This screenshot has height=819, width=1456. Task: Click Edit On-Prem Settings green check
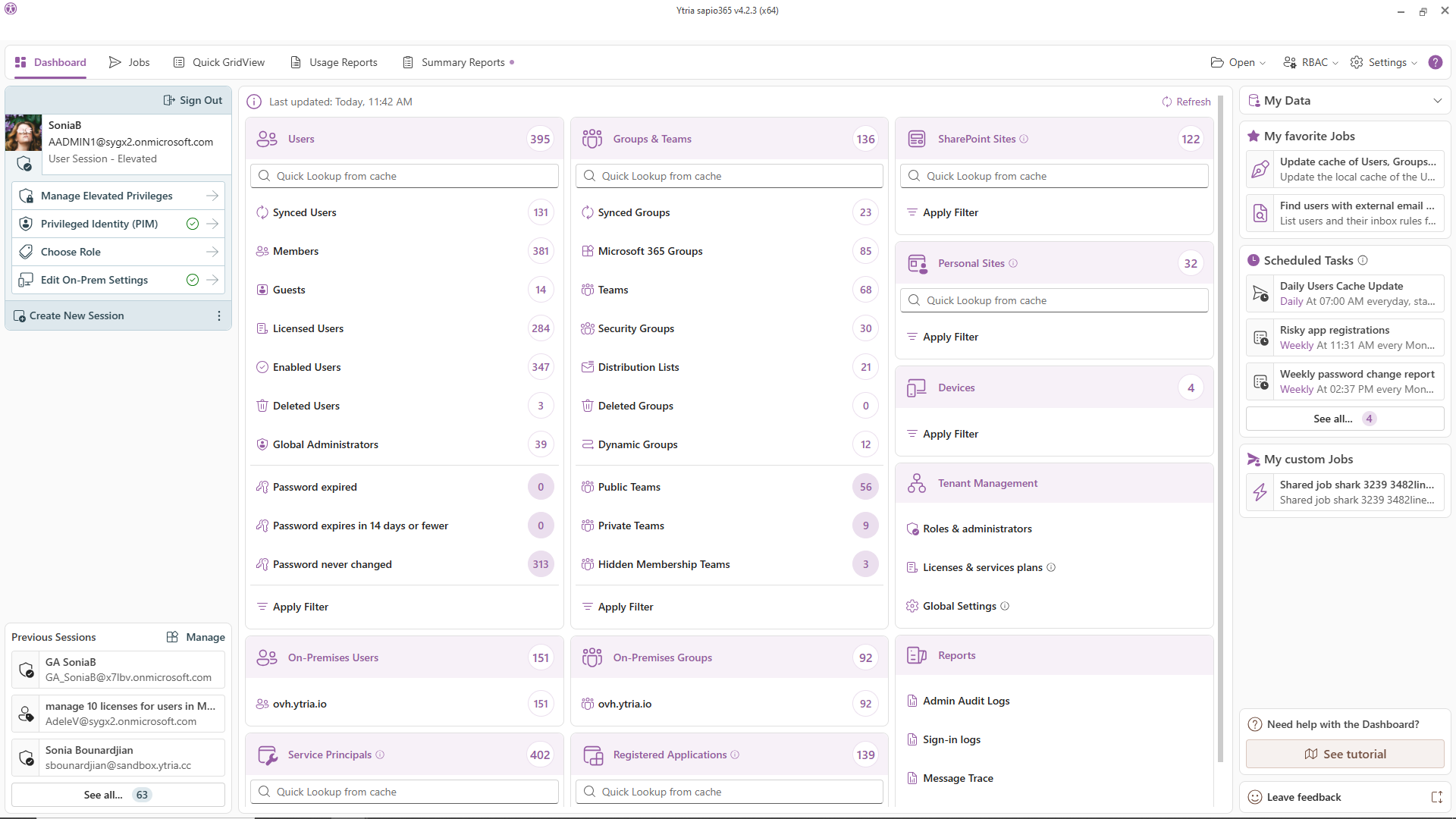[193, 280]
